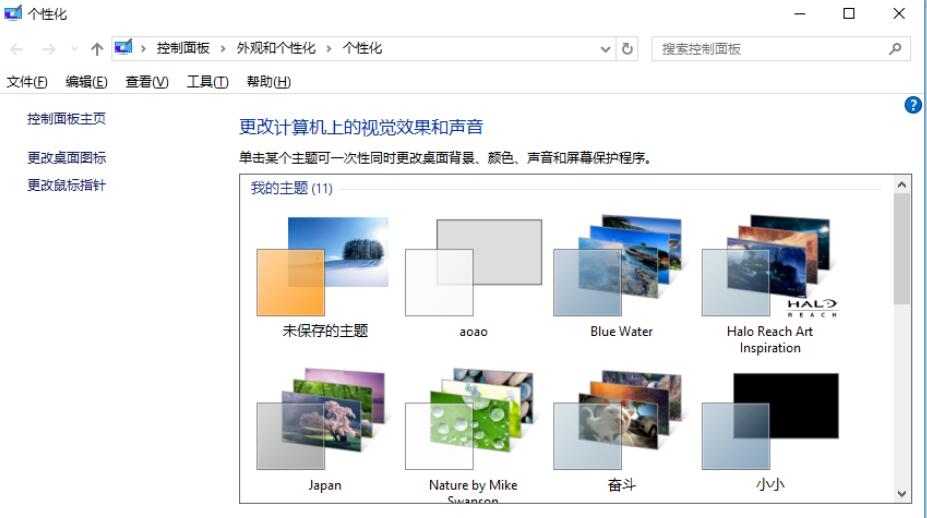Click the personalization icon in title bar
Image resolution: width=927 pixels, height=518 pixels.
coord(12,12)
